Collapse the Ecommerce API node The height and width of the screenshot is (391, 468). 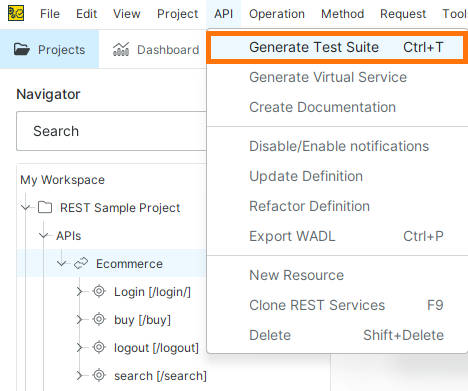point(61,263)
